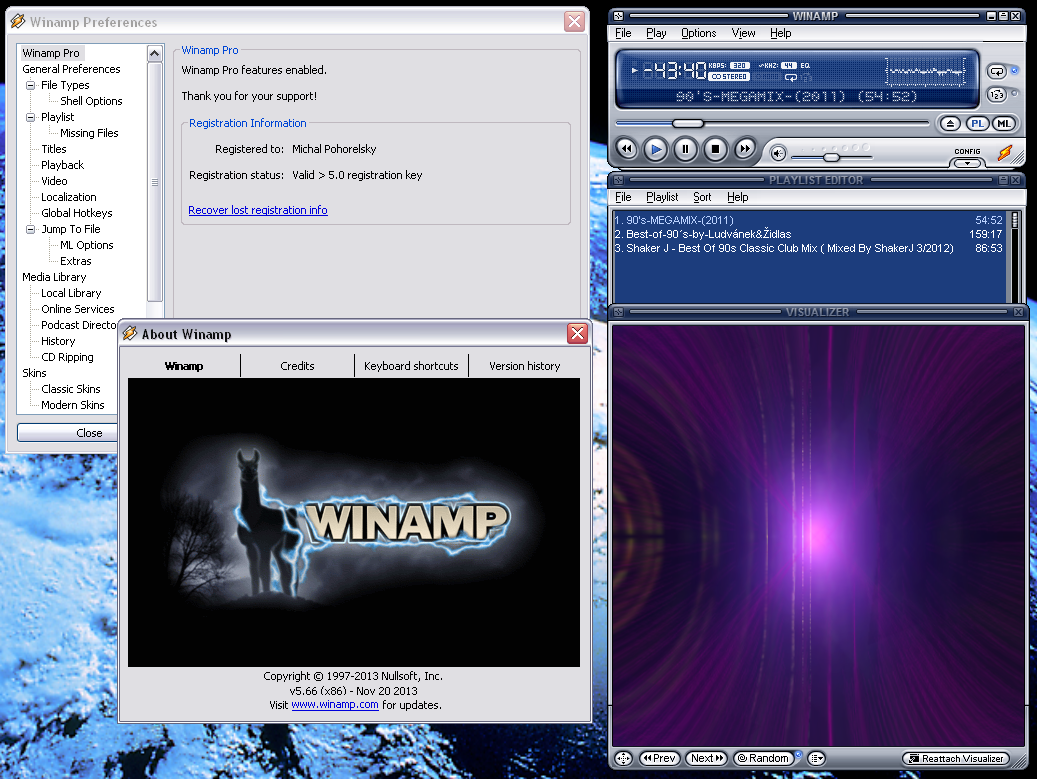Collapse the File Types tree node

(31, 85)
